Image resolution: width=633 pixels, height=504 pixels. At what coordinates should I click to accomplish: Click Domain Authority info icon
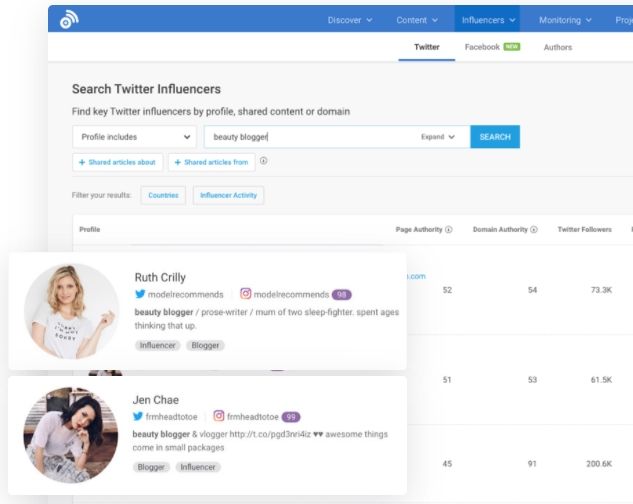point(534,229)
